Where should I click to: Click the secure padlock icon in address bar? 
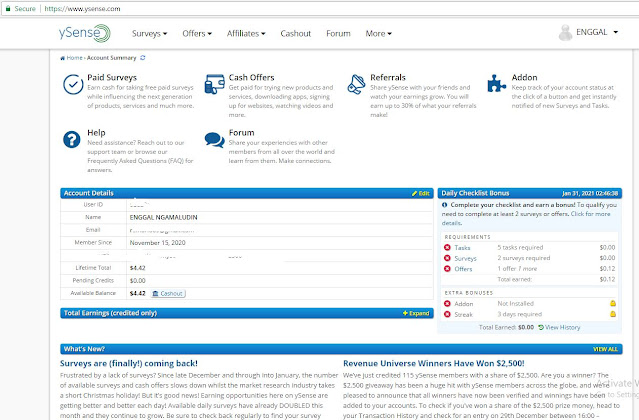8,9
